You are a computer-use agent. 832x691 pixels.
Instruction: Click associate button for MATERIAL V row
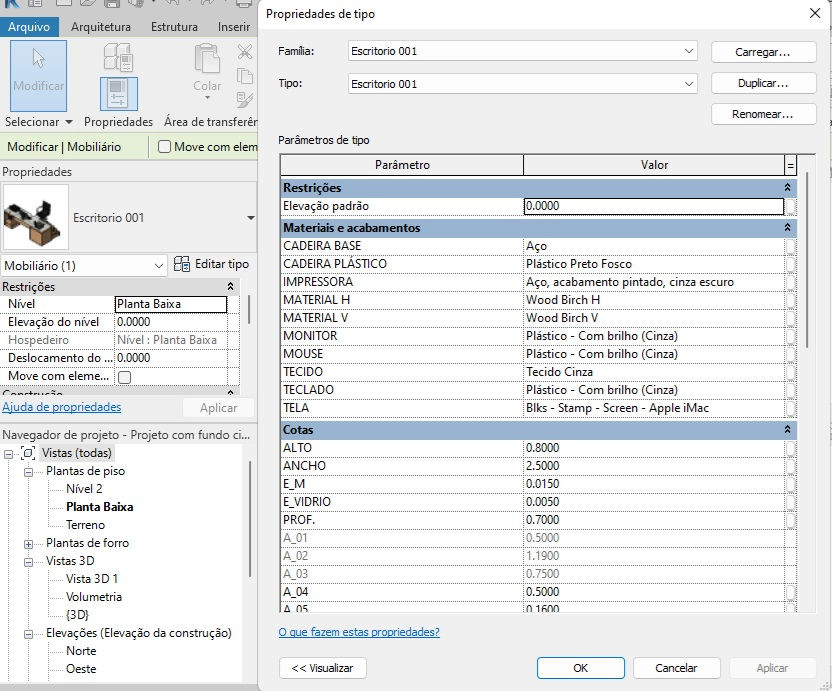(791, 318)
